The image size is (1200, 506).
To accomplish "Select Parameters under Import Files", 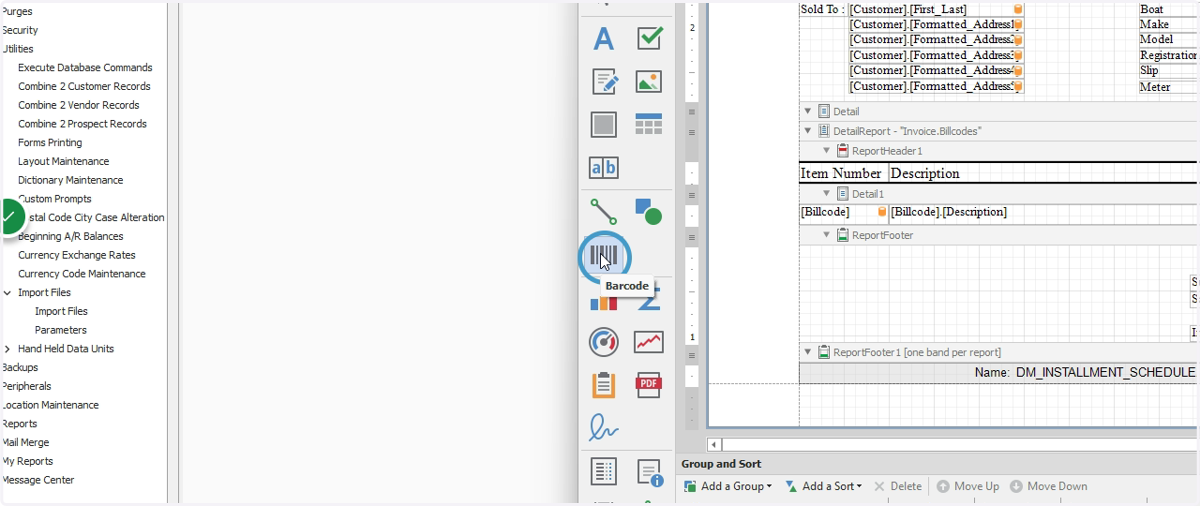I will 60,330.
